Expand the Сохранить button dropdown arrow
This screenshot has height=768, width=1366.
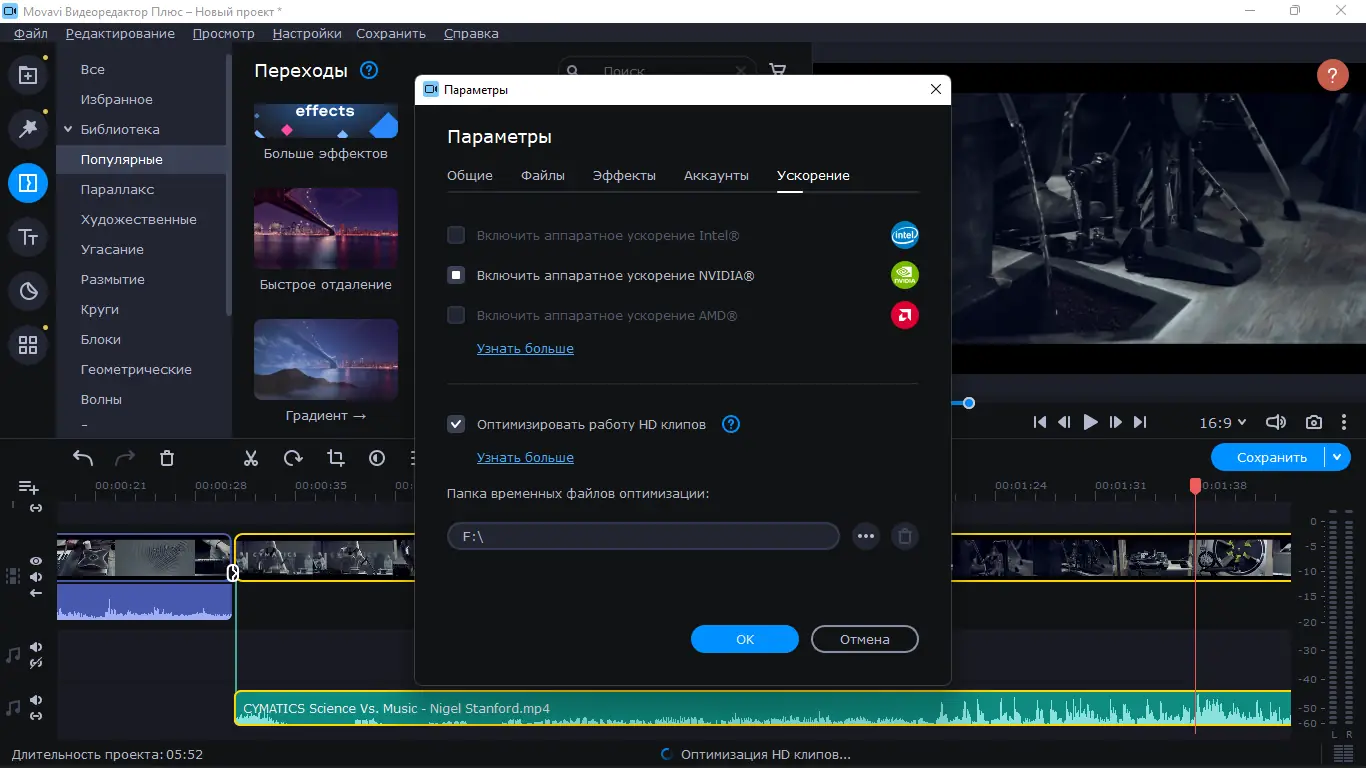(1338, 457)
